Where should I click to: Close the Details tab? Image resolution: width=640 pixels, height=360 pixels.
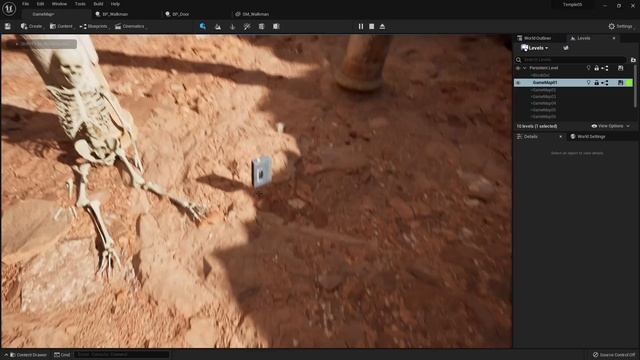click(x=560, y=137)
